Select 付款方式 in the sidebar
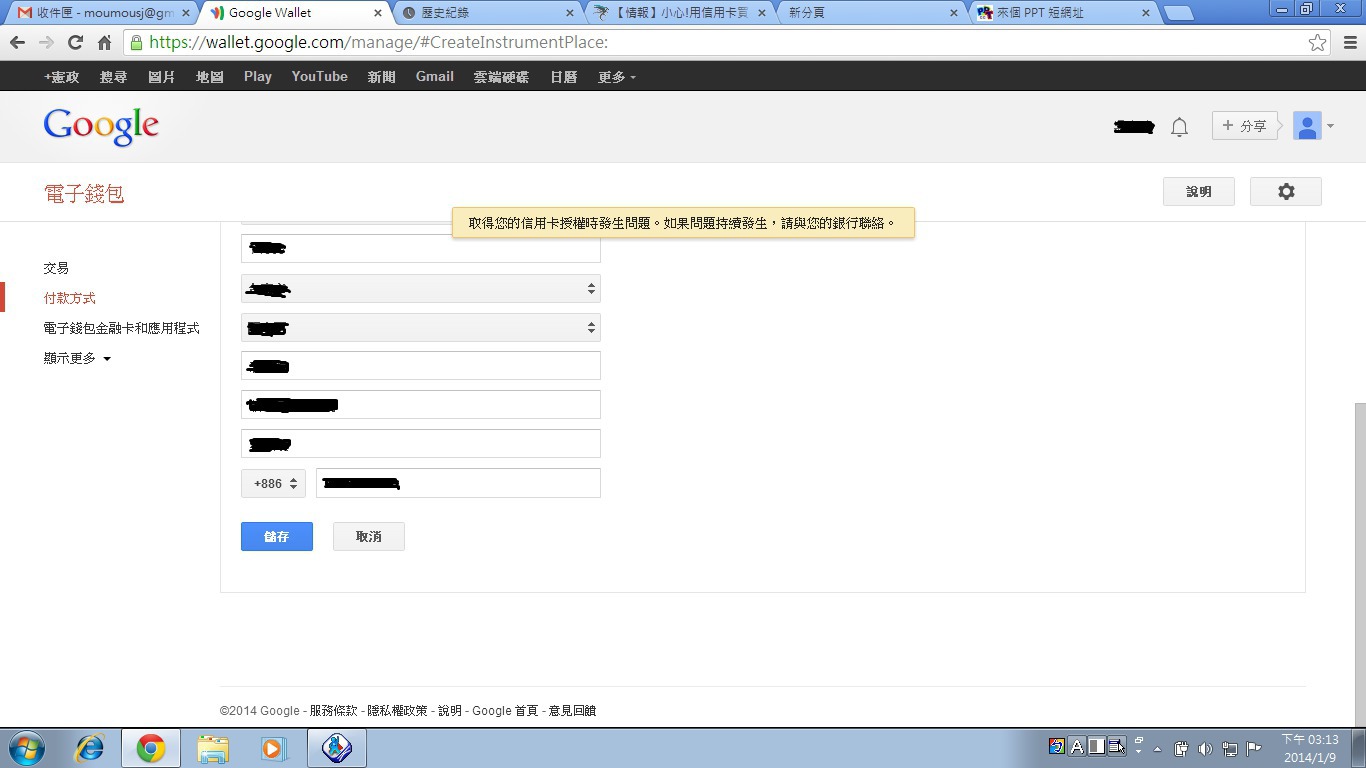This screenshot has height=768, width=1366. (x=70, y=298)
